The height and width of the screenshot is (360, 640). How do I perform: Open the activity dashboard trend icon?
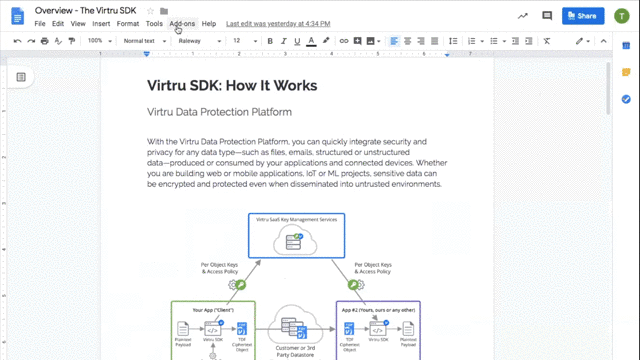pyautogui.click(x=523, y=16)
